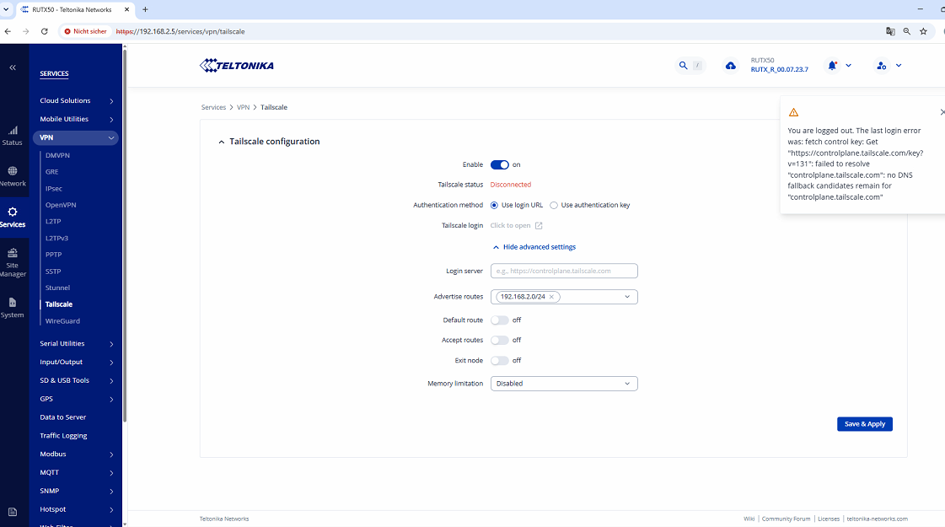The height and width of the screenshot is (527, 945).
Task: Remove the 192.168.2.0/24 route tag
Action: point(551,297)
